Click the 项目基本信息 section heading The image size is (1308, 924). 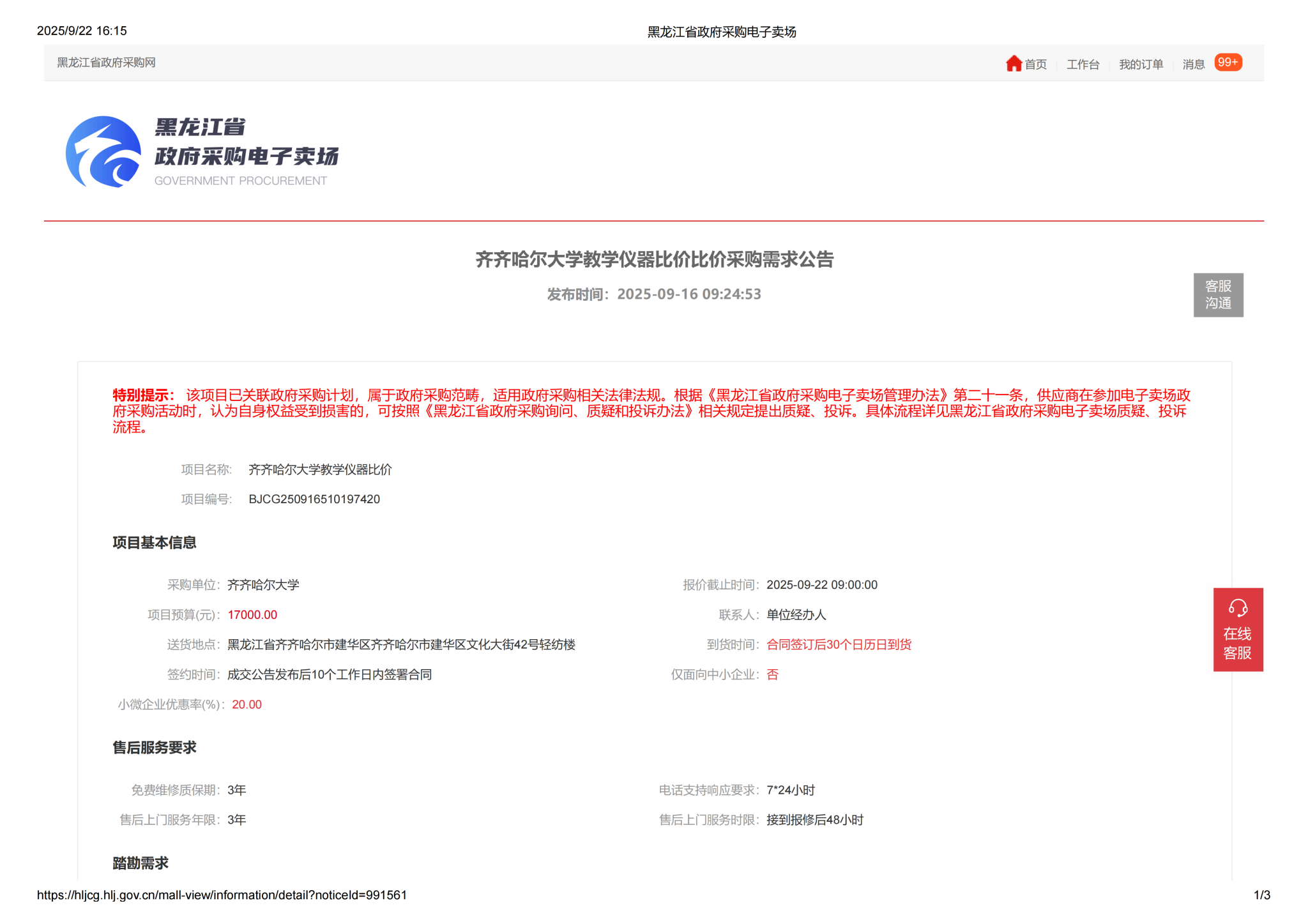pyautogui.click(x=155, y=543)
